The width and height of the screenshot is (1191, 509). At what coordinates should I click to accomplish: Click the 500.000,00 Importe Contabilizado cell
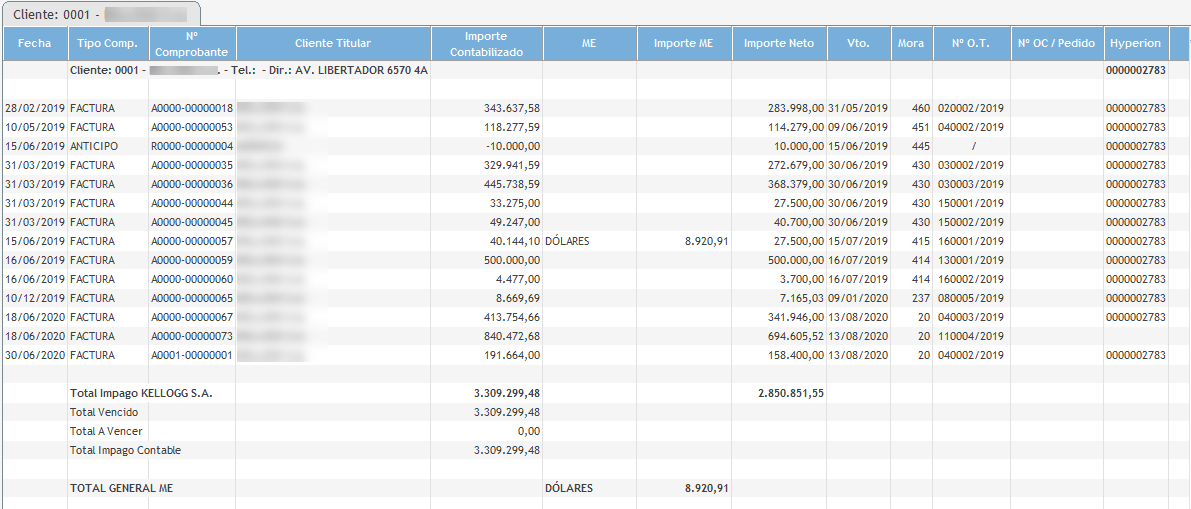(510, 260)
